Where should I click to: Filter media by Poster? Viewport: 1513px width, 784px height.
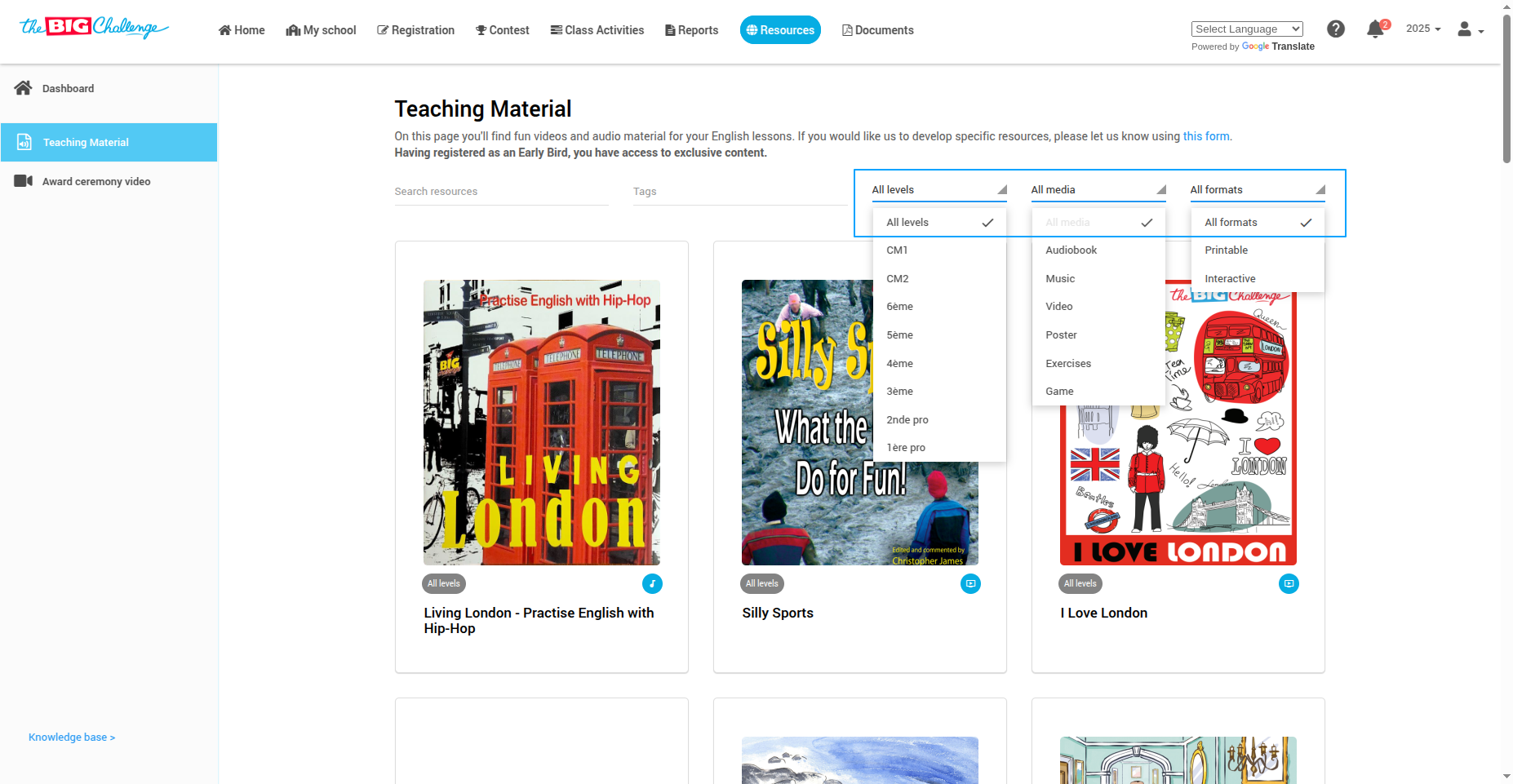(x=1098, y=335)
